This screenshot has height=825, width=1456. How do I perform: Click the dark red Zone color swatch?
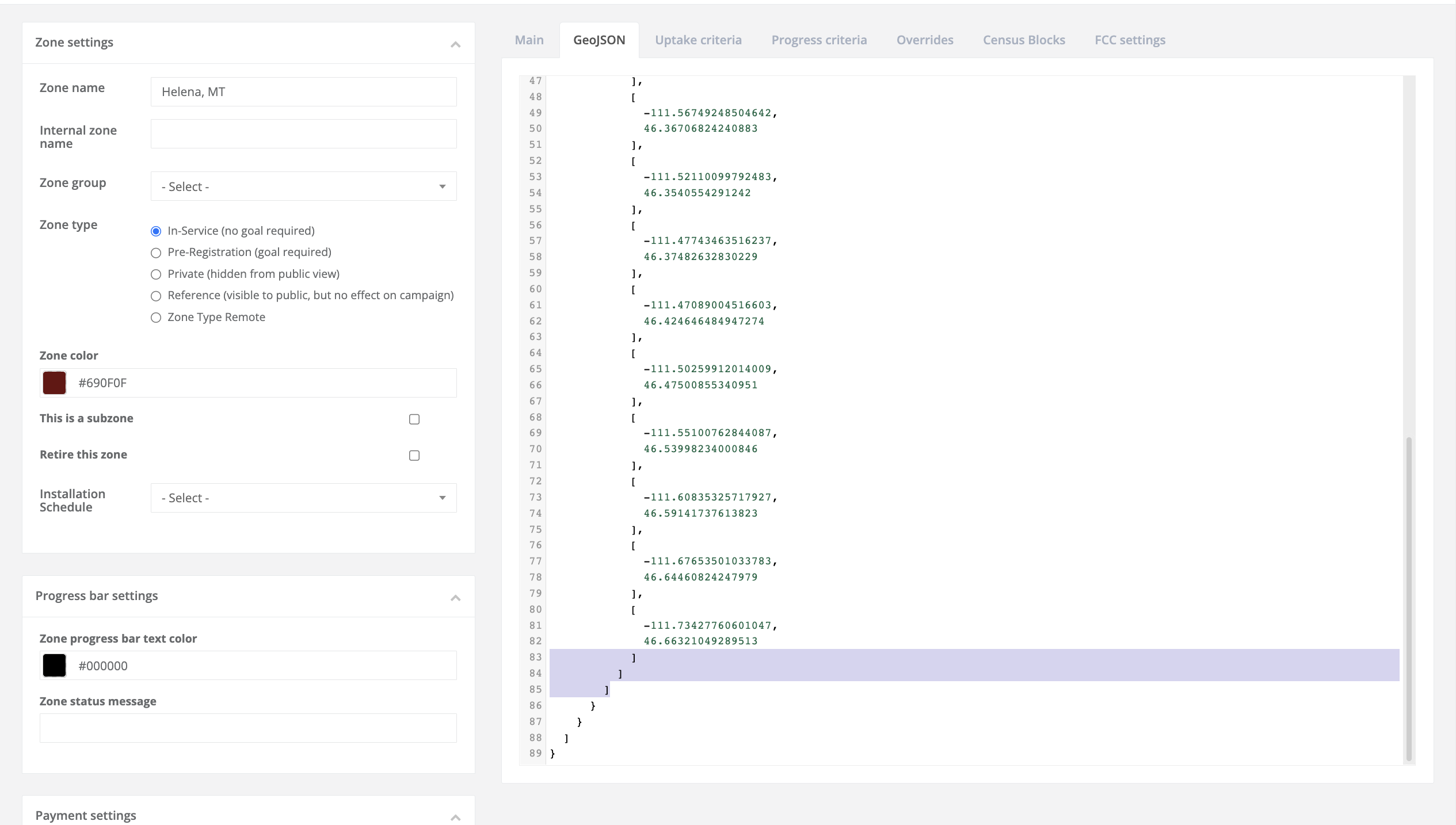[54, 382]
